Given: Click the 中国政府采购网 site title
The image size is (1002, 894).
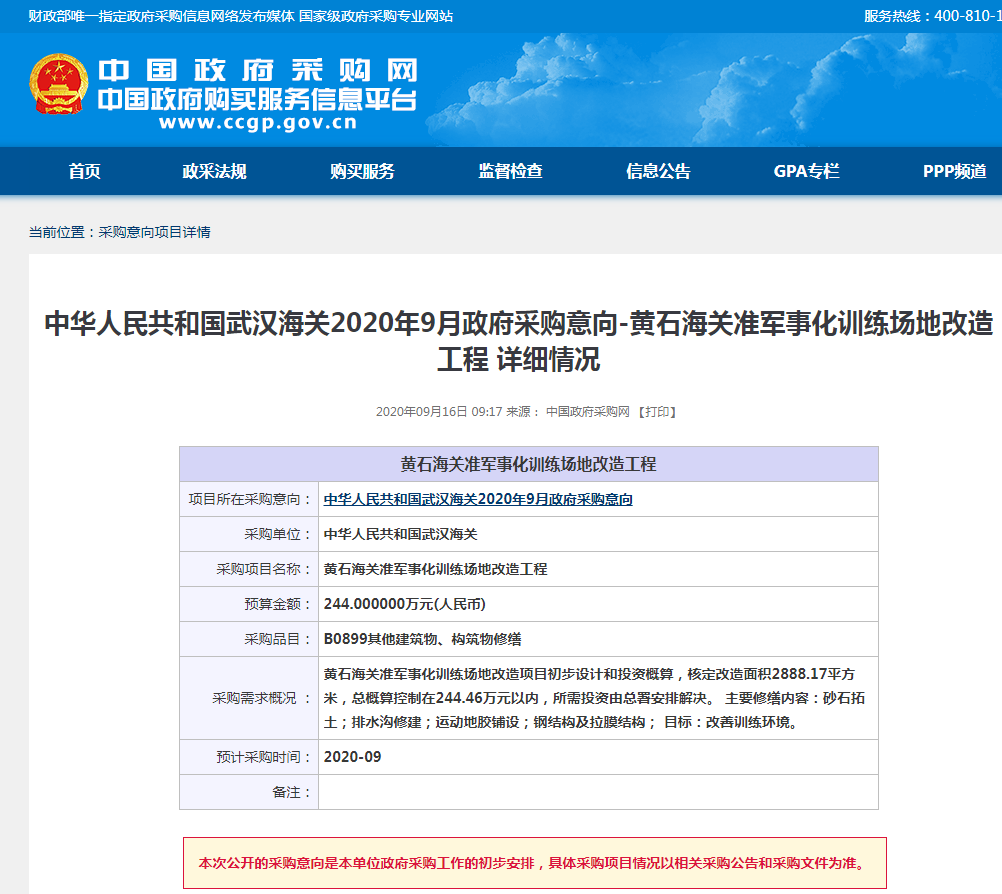Looking at the screenshot, I should (258, 70).
